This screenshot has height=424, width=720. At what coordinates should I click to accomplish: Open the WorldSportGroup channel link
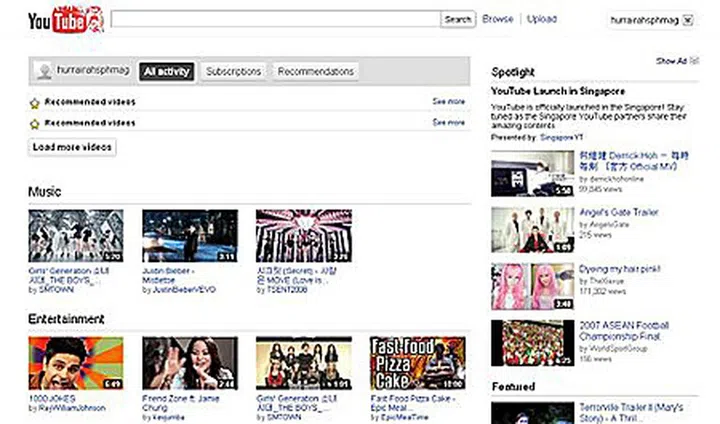pos(618,349)
